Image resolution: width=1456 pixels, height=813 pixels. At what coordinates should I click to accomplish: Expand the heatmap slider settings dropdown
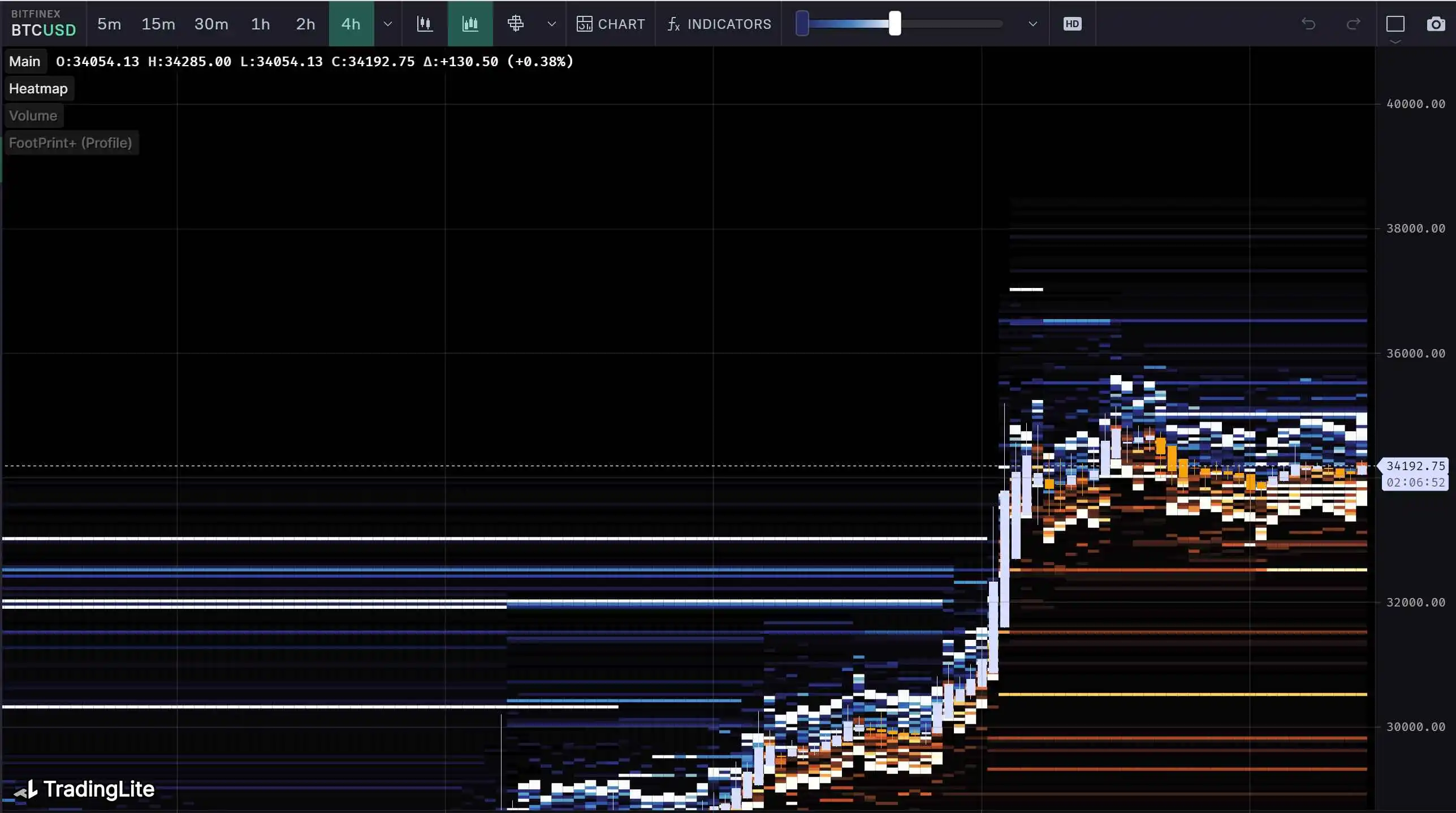(1032, 24)
